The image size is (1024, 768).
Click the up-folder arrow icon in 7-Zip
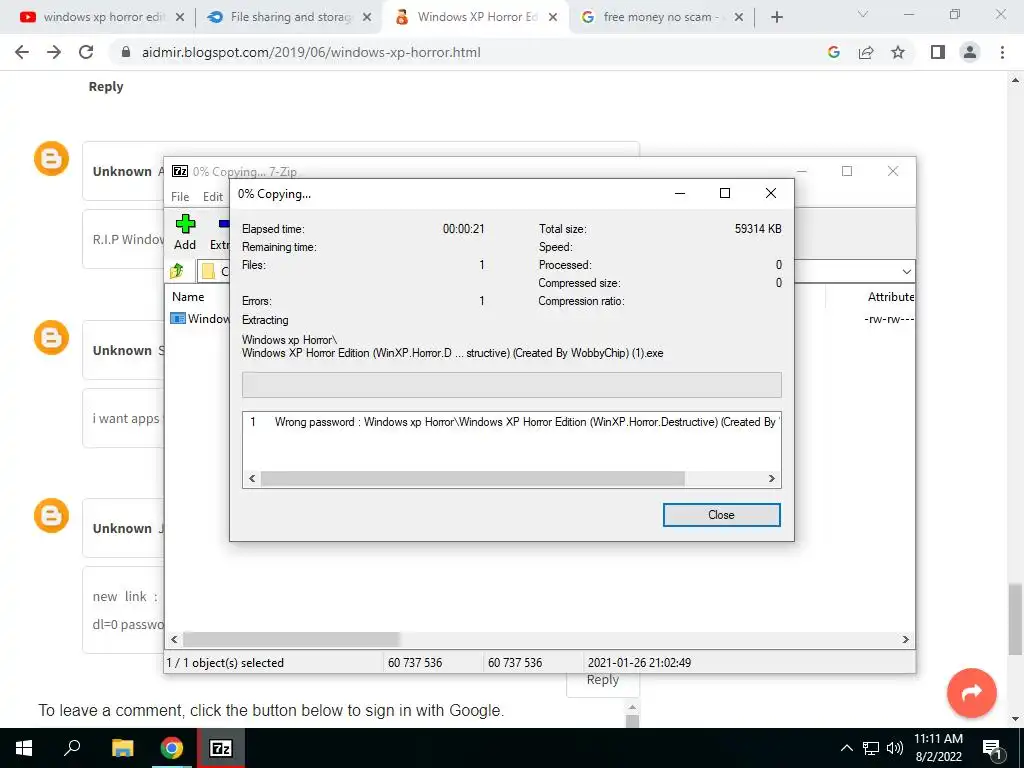point(177,271)
